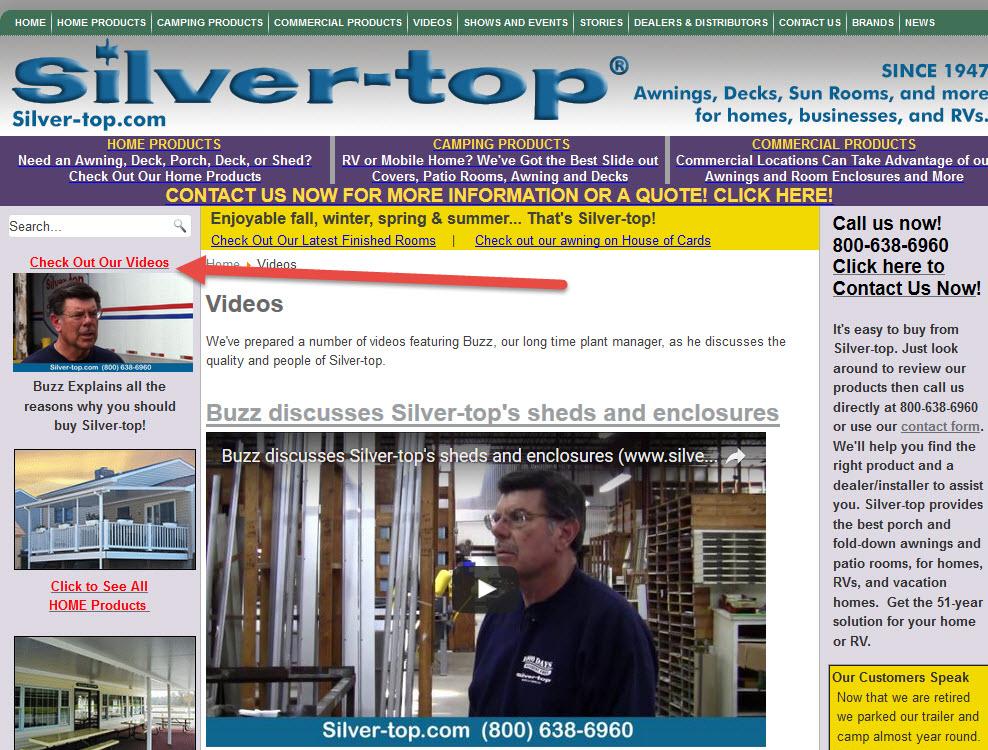This screenshot has height=750, width=988.
Task: Click Home in the breadcrumb trail
Action: click(223, 265)
